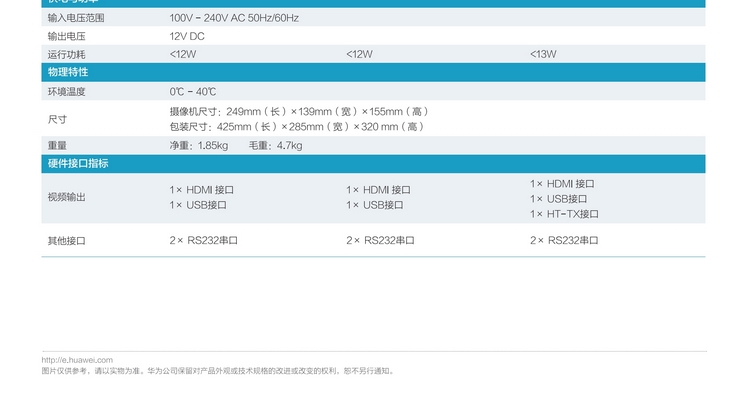Click the 其他接口 row label
This screenshot has width=750, height=407.
tap(65, 241)
